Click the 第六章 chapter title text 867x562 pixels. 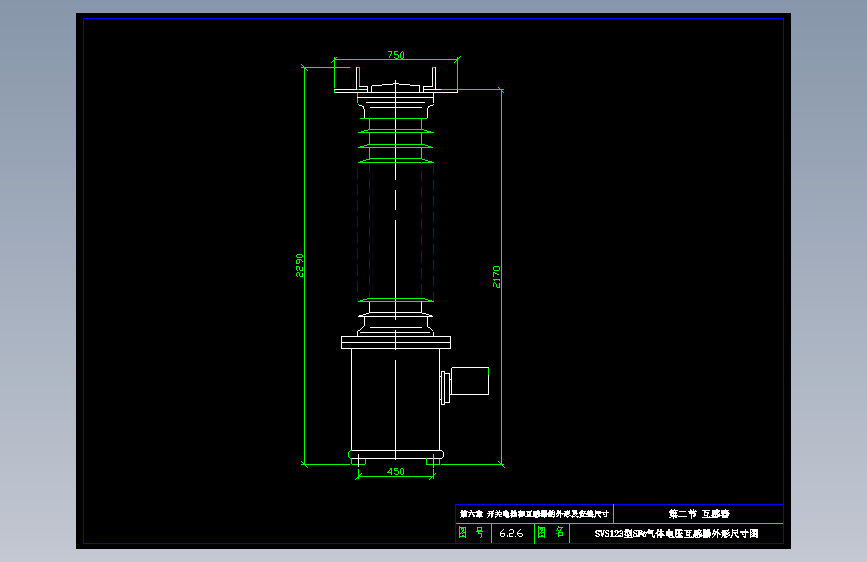[x=534, y=514]
